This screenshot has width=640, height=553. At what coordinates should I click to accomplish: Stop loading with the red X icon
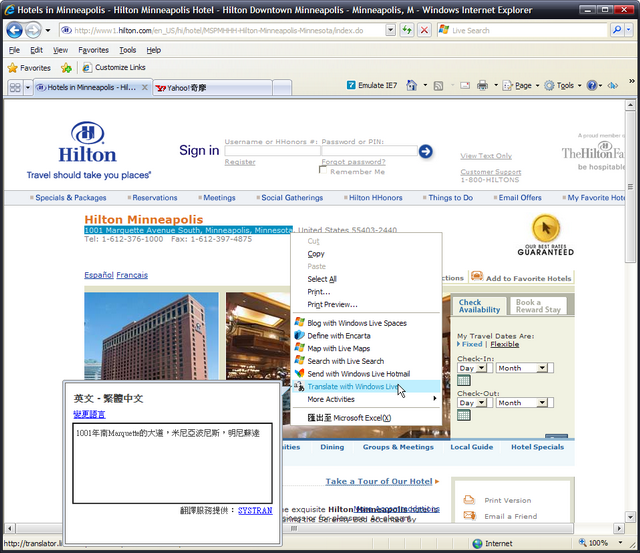[x=424, y=30]
